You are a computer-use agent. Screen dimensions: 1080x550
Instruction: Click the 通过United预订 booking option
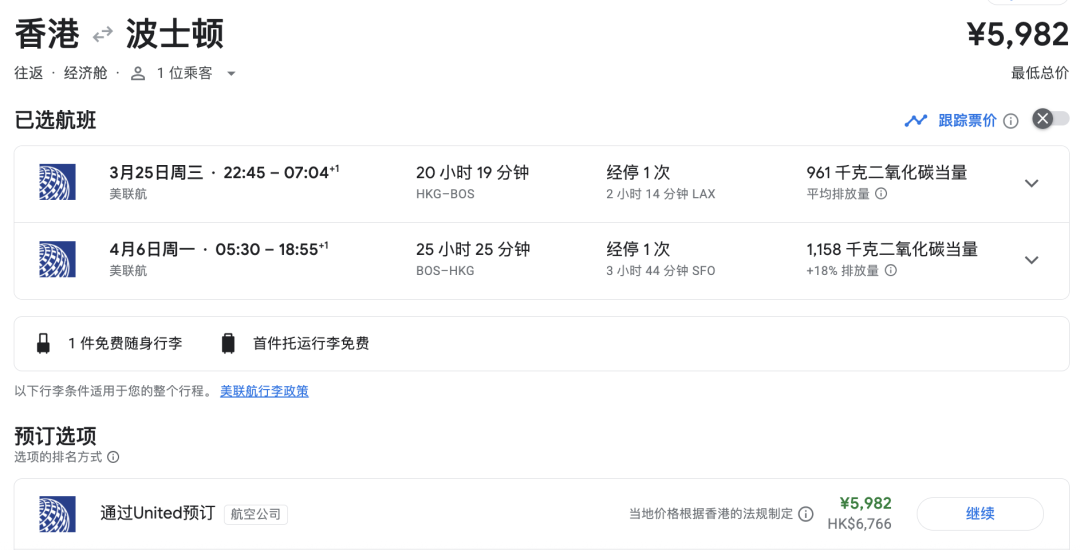[157, 514]
